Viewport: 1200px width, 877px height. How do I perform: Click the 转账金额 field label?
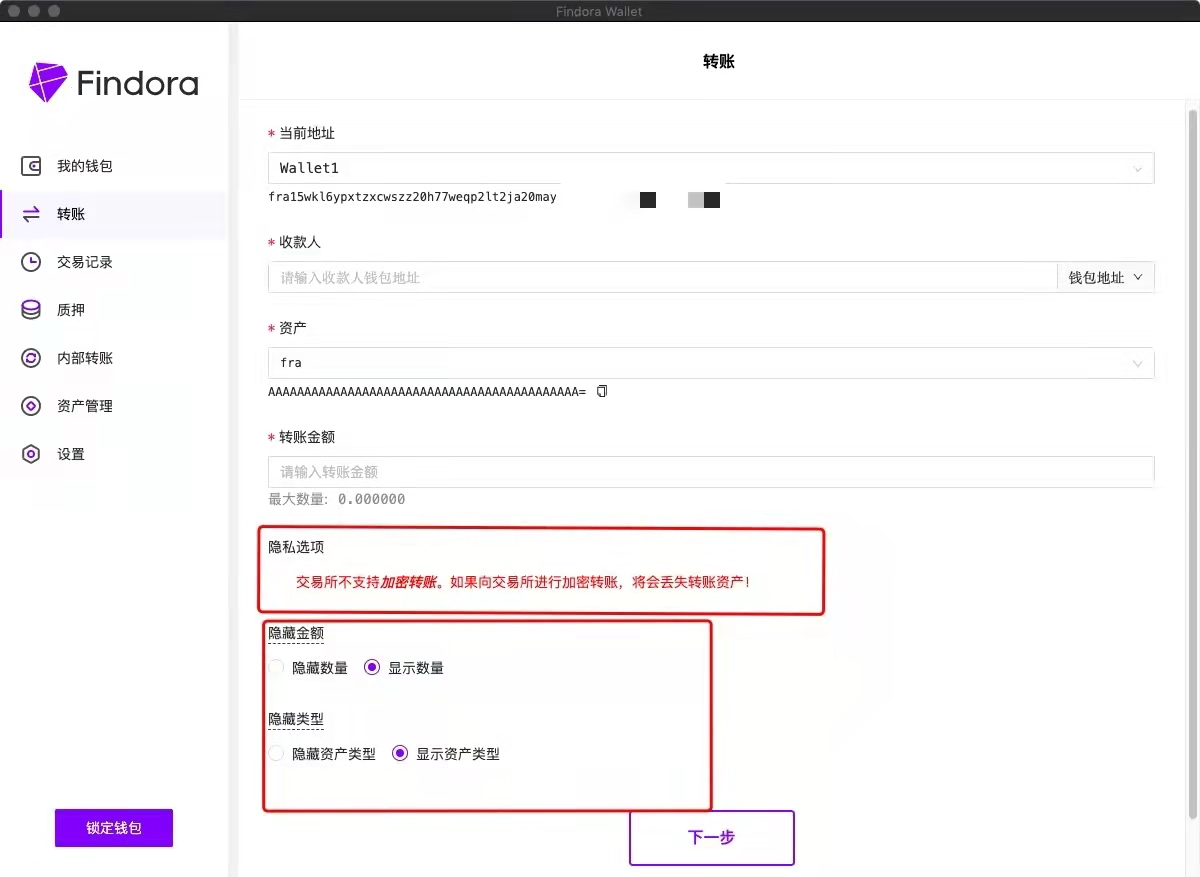click(x=307, y=437)
